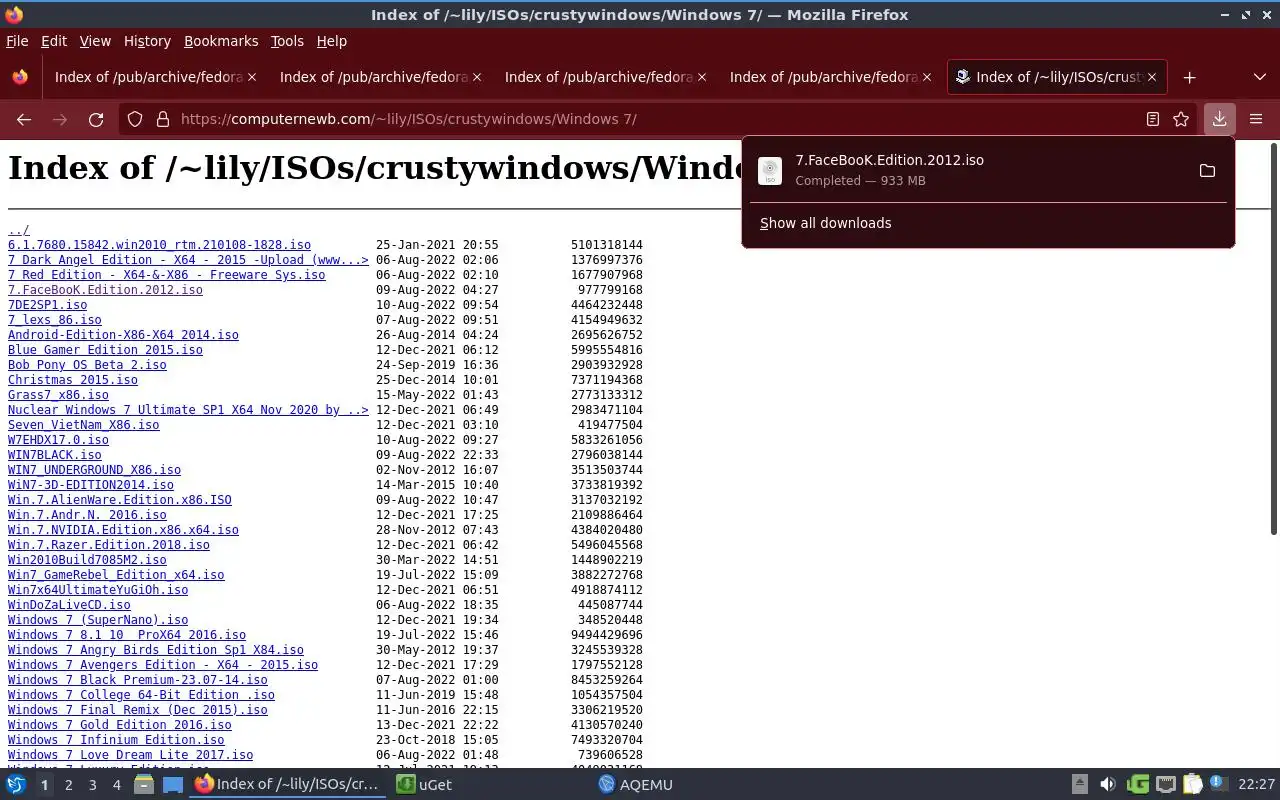This screenshot has height=800, width=1280.
Task: Go back with the back arrow
Action: tap(24, 119)
